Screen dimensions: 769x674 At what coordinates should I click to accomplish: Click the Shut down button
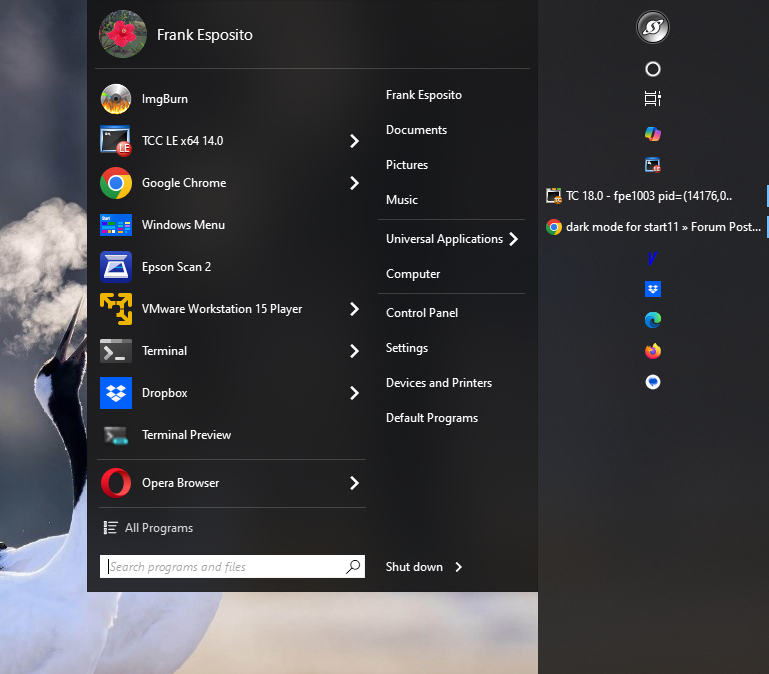pyautogui.click(x=414, y=567)
